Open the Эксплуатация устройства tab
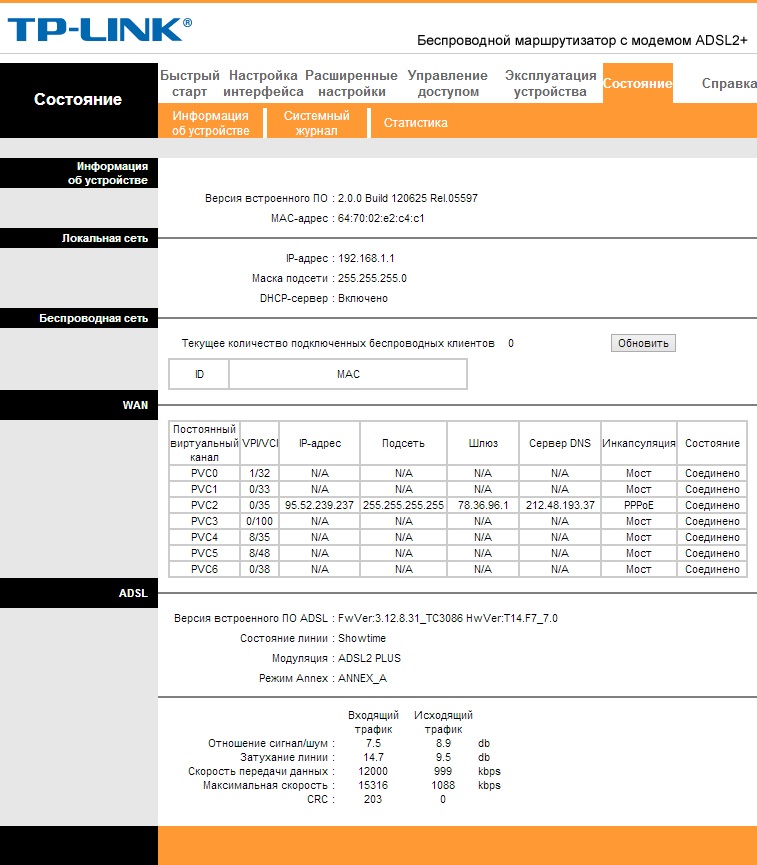 point(551,83)
